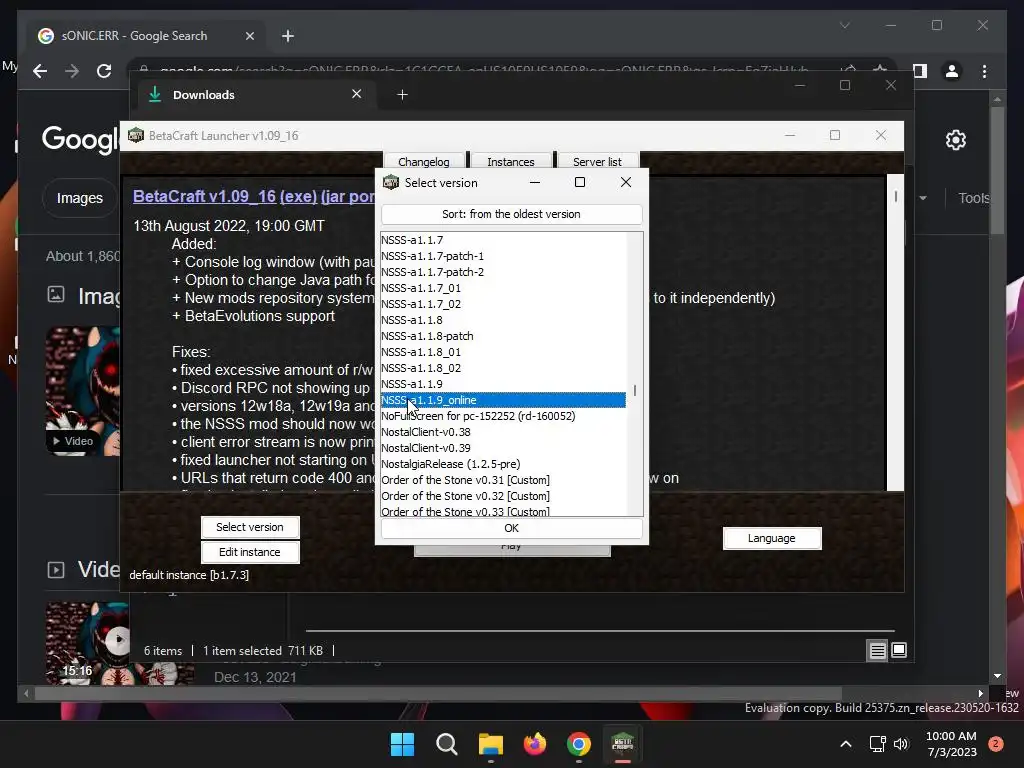Open notification badge in taskbar
Viewport: 1024px width, 768px height.
click(x=996, y=744)
